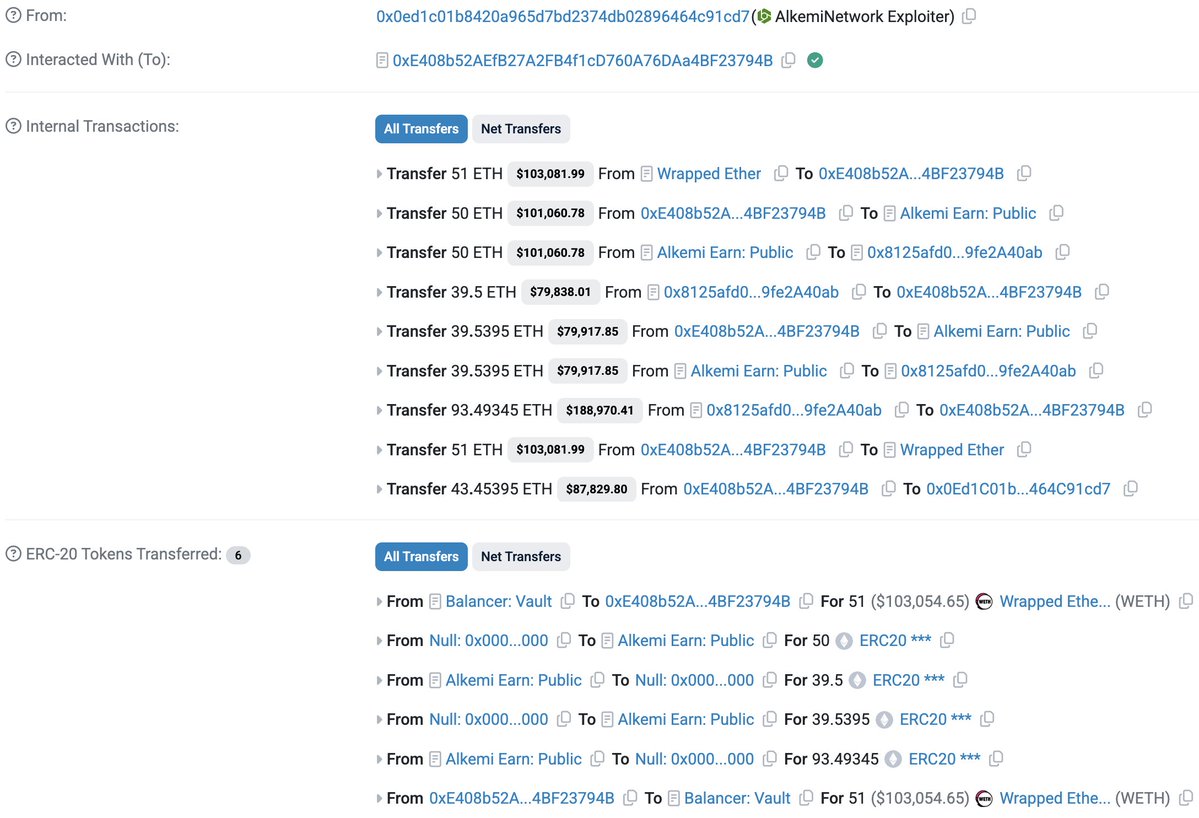Expand 50 ETH transfer from Alkemi Earn
The width and height of the screenshot is (1199, 818).
click(379, 253)
